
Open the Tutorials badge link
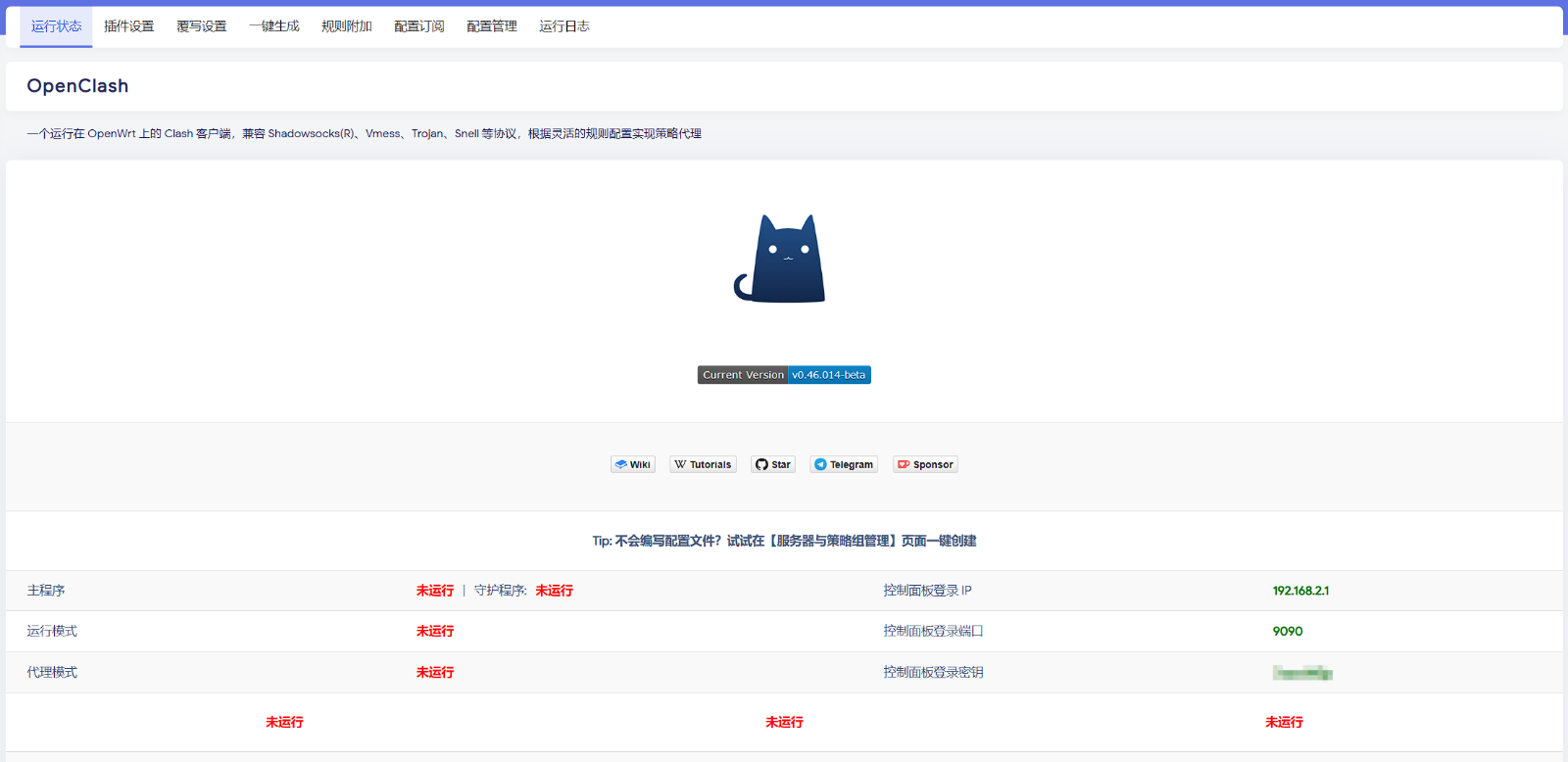click(703, 464)
